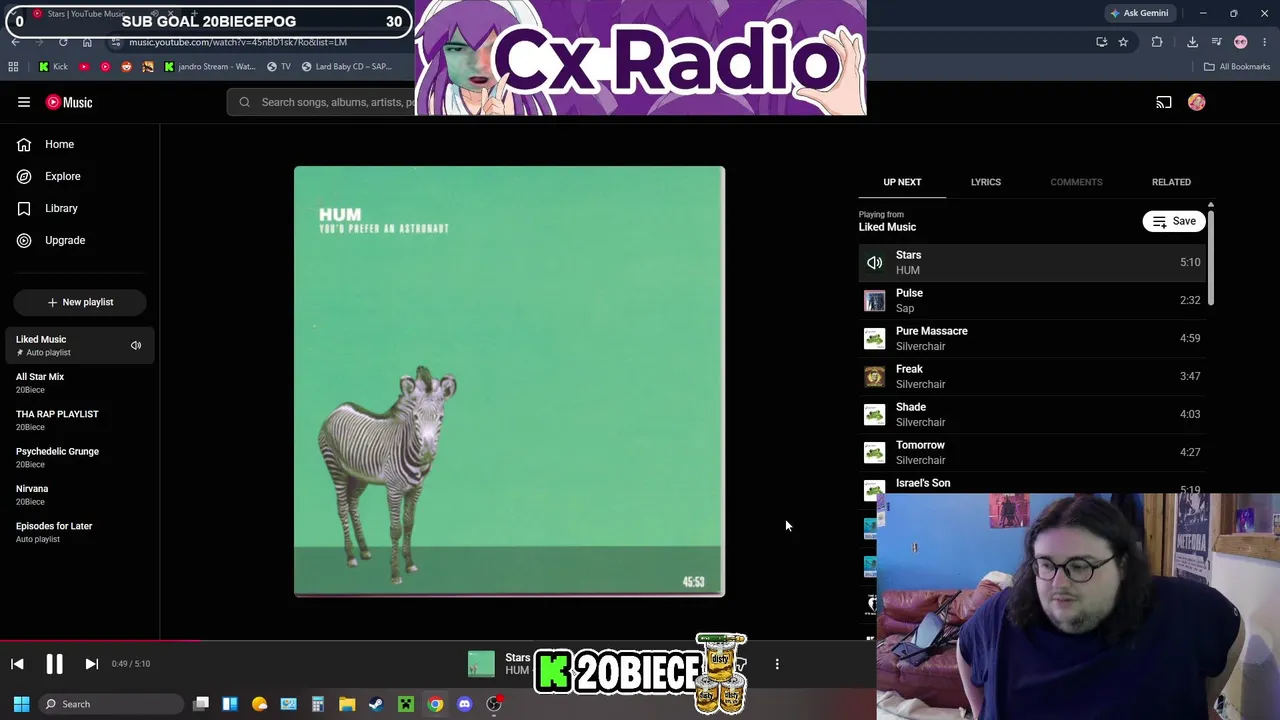Click the Stars thumbnail in the player bar

click(x=481, y=664)
